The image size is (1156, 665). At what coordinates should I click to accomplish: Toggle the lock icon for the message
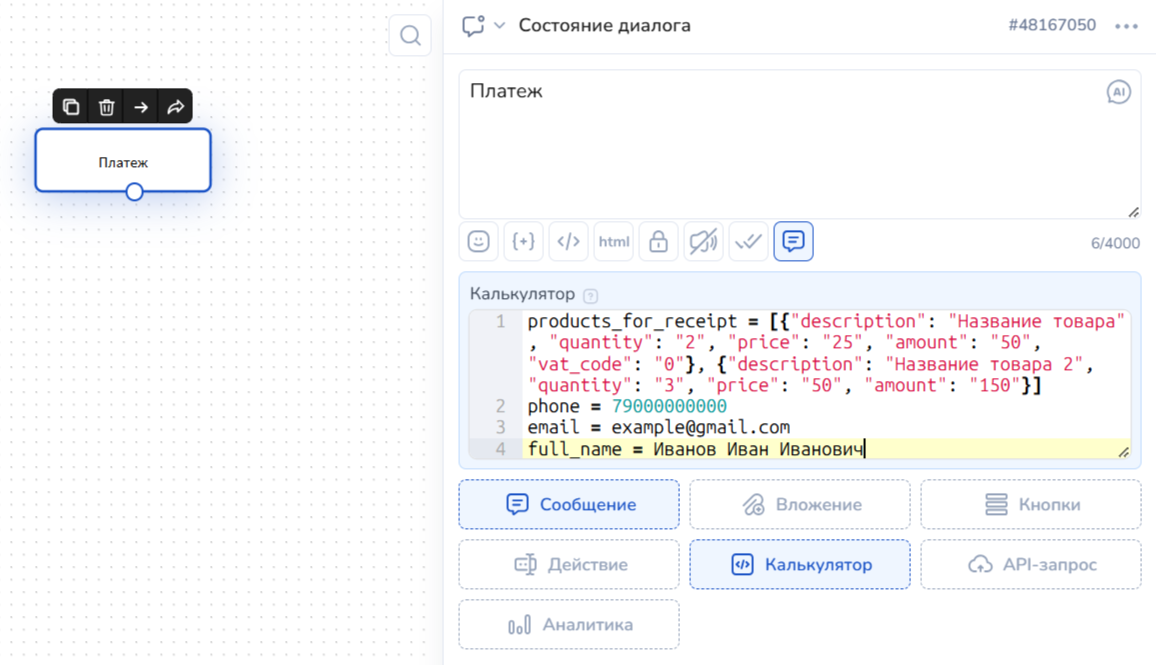[x=658, y=242]
